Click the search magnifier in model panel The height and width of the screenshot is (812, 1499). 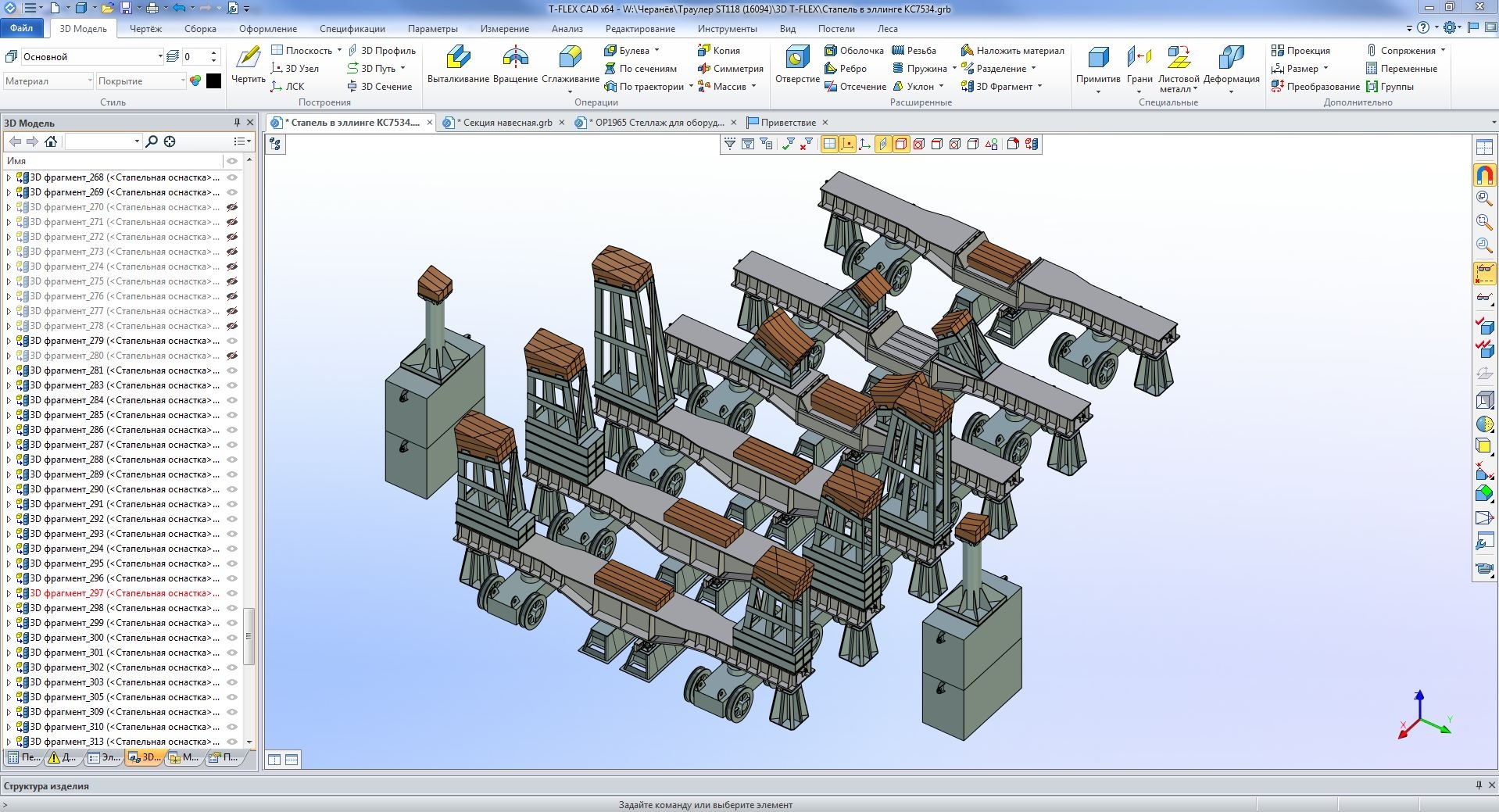(152, 141)
